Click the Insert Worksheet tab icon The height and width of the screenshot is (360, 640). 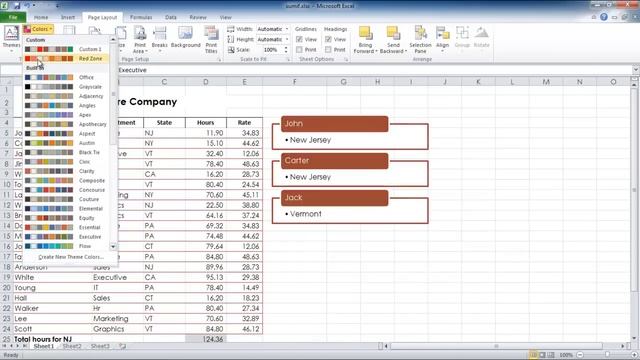(122, 346)
